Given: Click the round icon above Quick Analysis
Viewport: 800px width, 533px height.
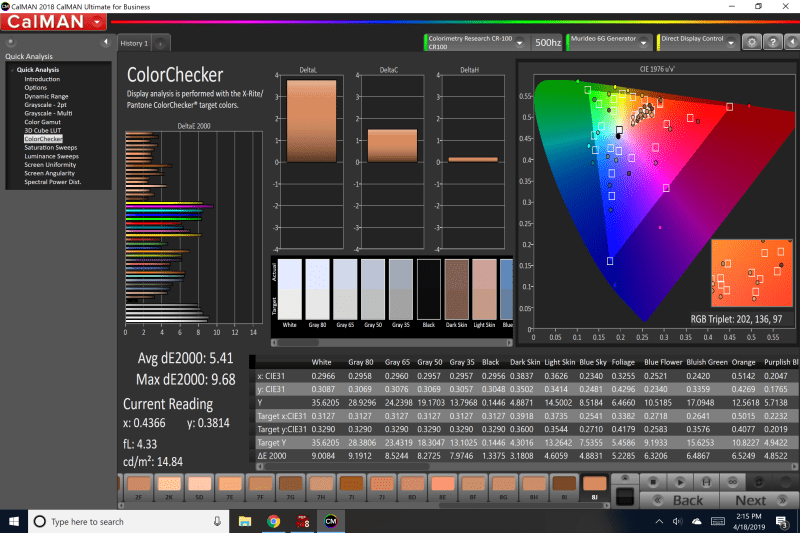Looking at the screenshot, I should [11, 42].
